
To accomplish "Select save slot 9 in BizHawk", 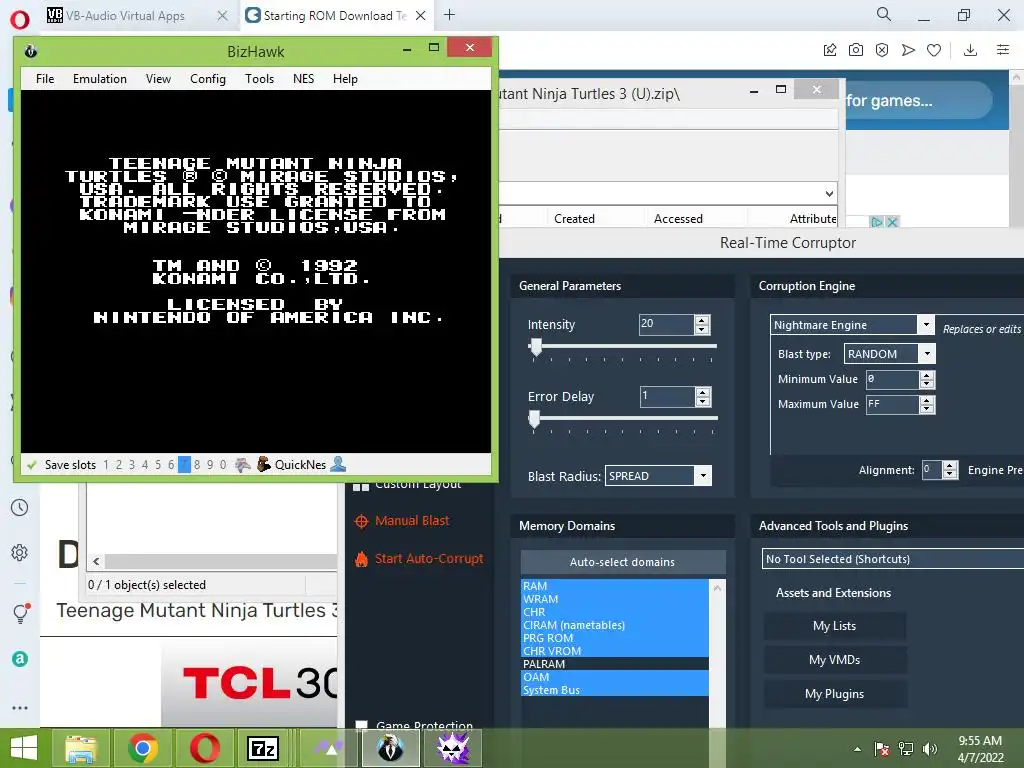I will (210, 465).
